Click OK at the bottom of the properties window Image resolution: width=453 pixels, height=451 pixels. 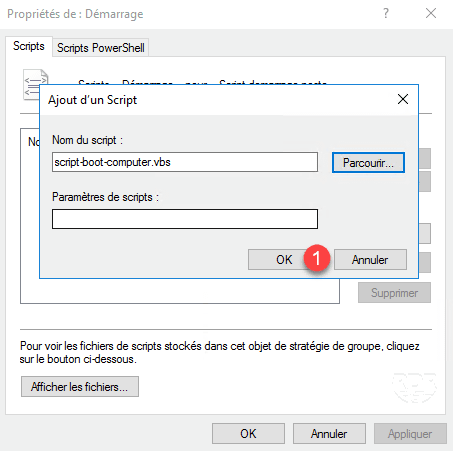248,434
